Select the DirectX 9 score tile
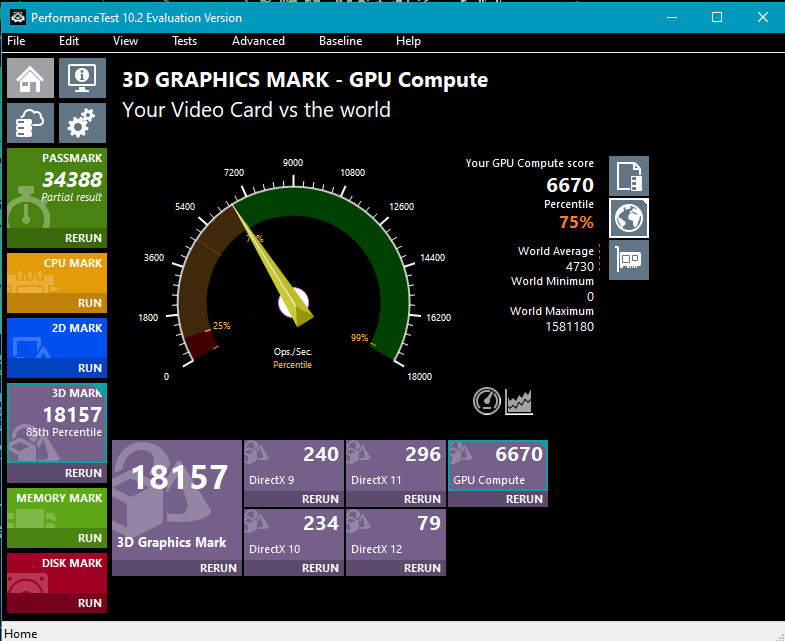The width and height of the screenshot is (785, 641). point(294,466)
